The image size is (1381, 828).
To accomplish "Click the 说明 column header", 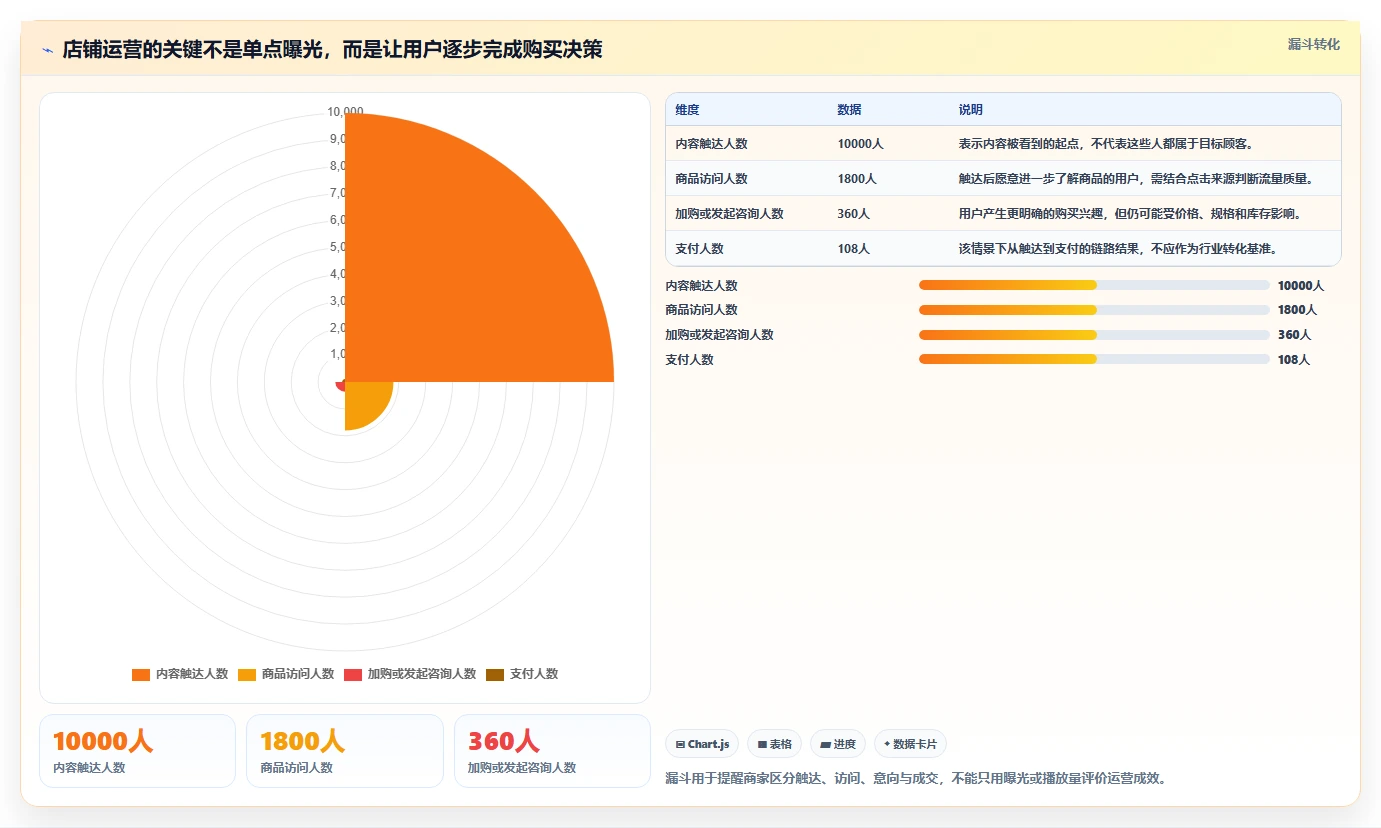I will [970, 110].
